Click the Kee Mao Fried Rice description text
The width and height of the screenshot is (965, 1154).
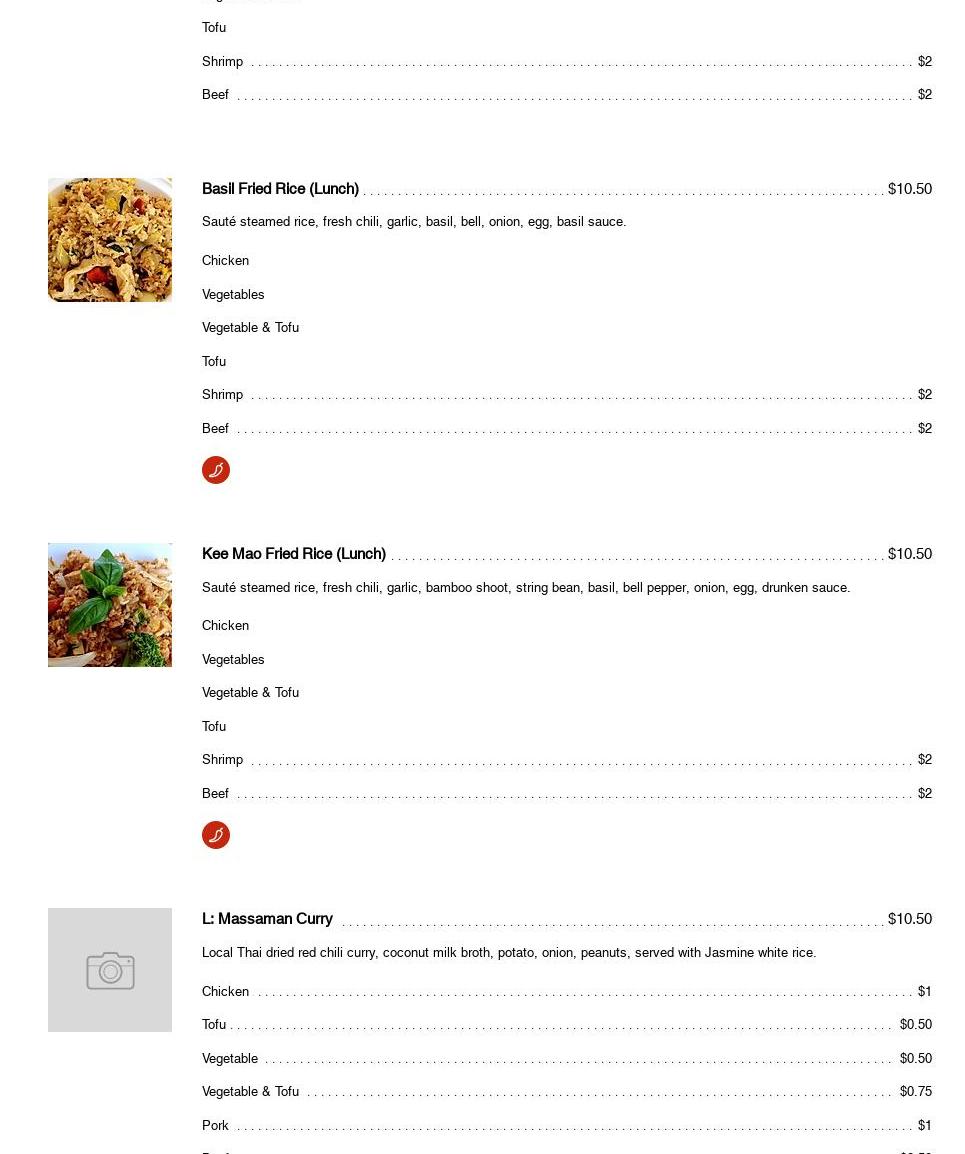(526, 587)
